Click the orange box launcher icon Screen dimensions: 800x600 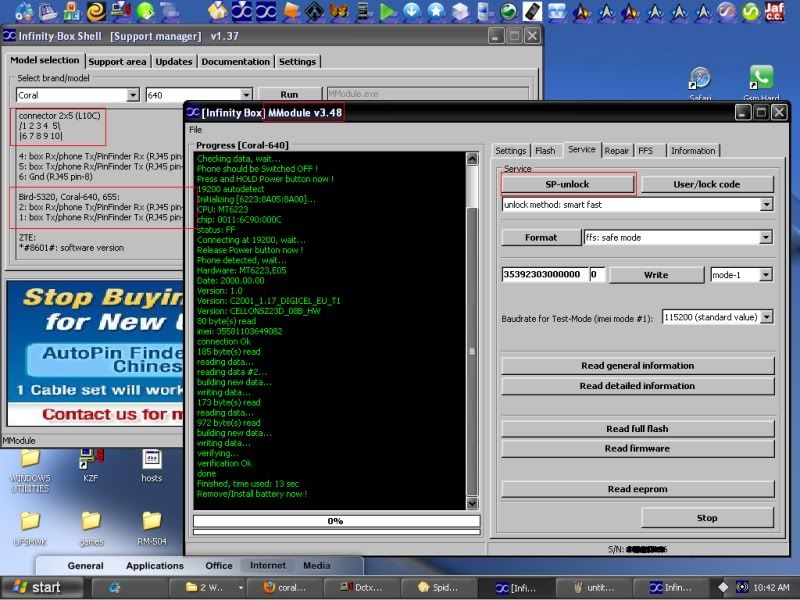[x=291, y=12]
